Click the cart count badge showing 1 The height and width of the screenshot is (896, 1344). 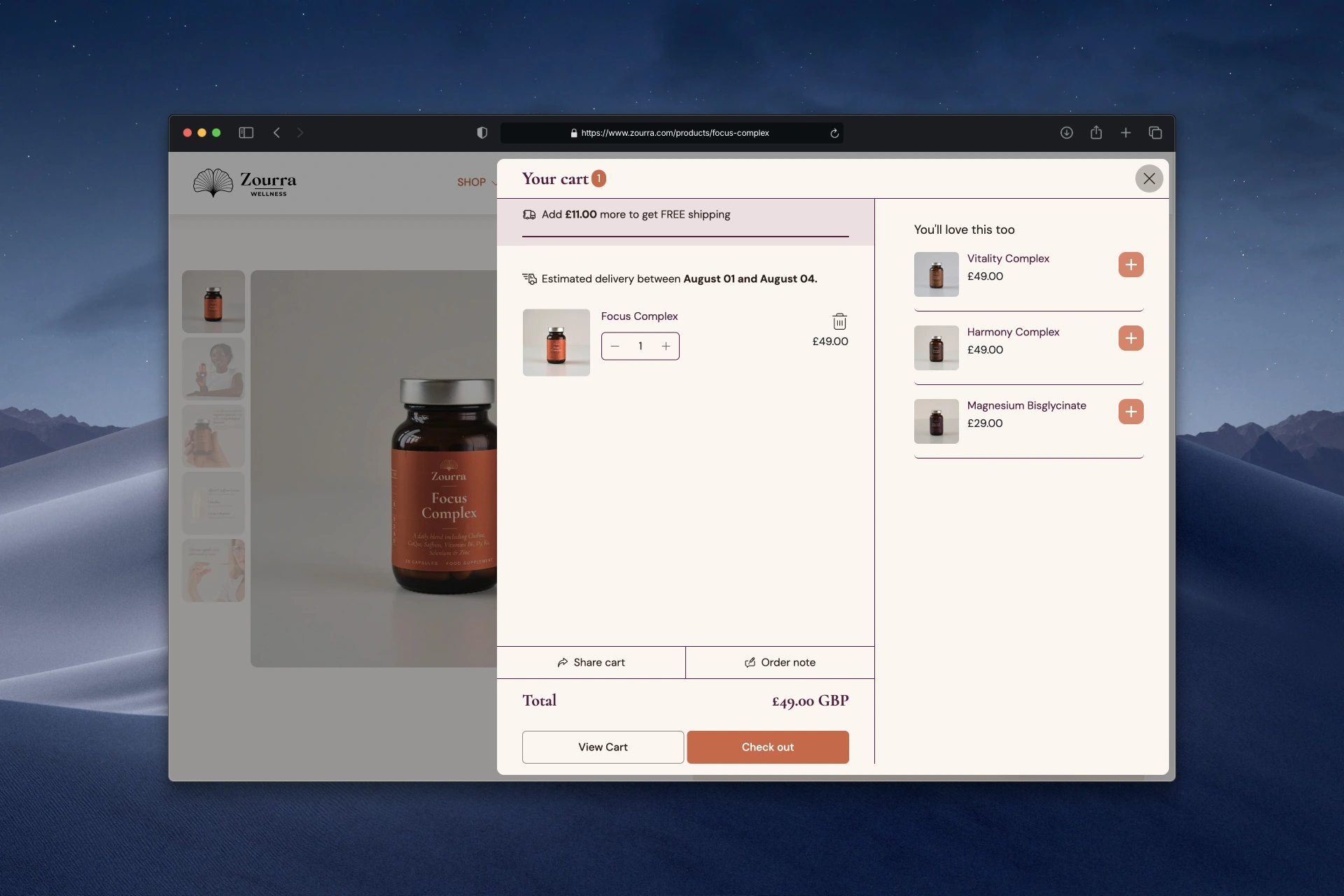click(x=598, y=178)
